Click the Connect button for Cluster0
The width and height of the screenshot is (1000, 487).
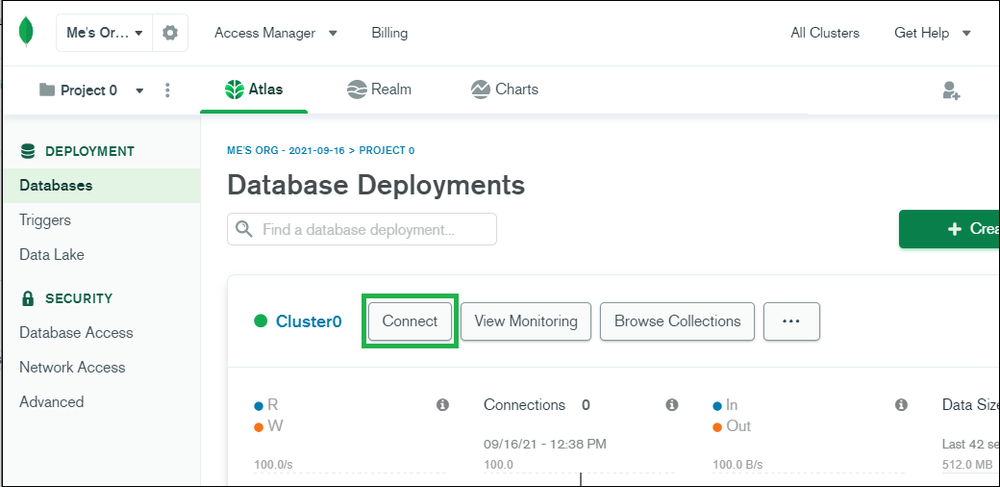(410, 321)
